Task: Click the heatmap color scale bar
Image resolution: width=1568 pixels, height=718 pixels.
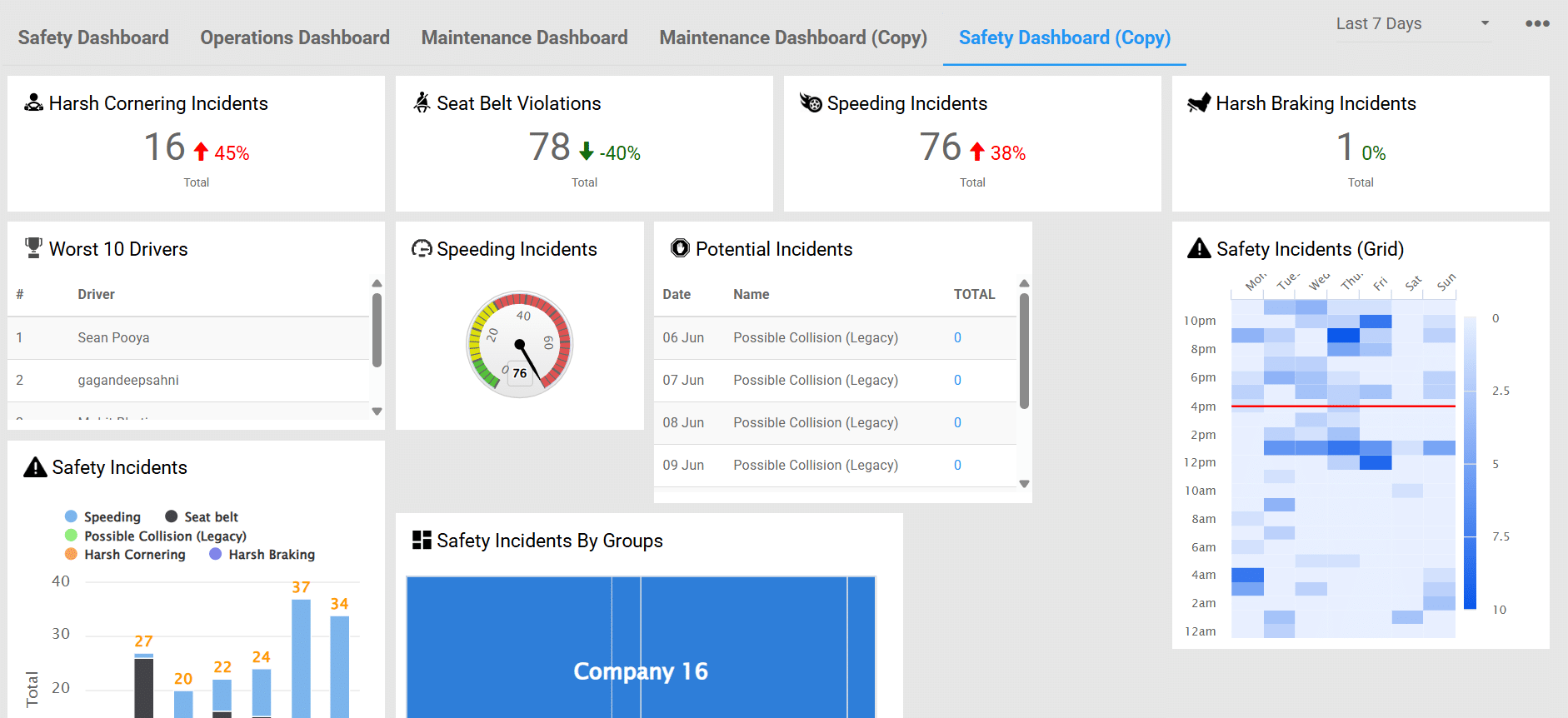Action: [x=1470, y=463]
